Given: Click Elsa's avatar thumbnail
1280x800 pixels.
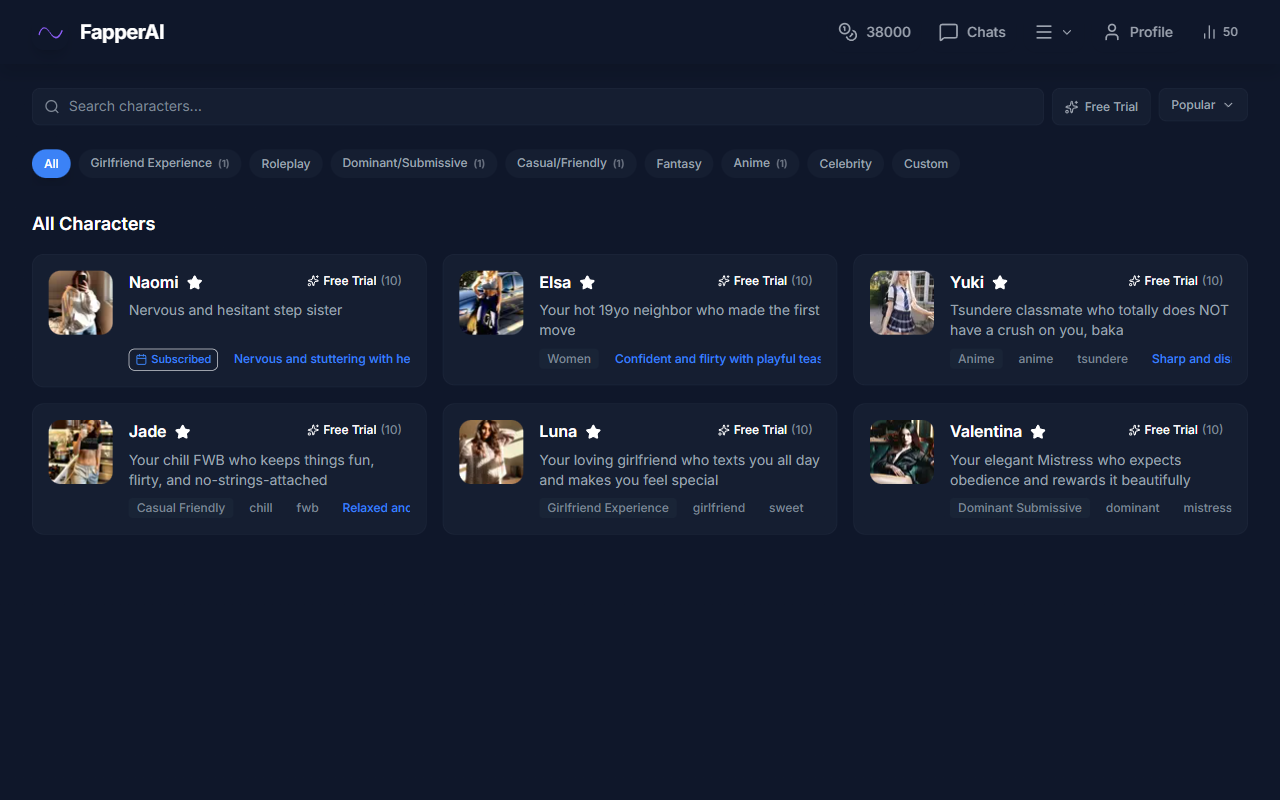Looking at the screenshot, I should coord(490,302).
